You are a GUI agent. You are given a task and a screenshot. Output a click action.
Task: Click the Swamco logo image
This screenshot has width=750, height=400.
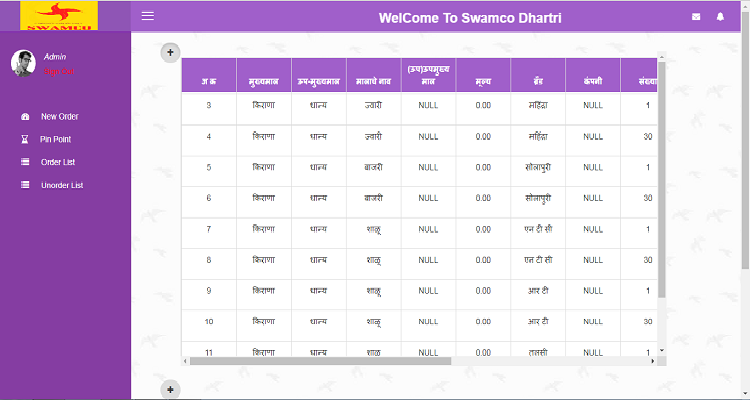[x=59, y=15]
